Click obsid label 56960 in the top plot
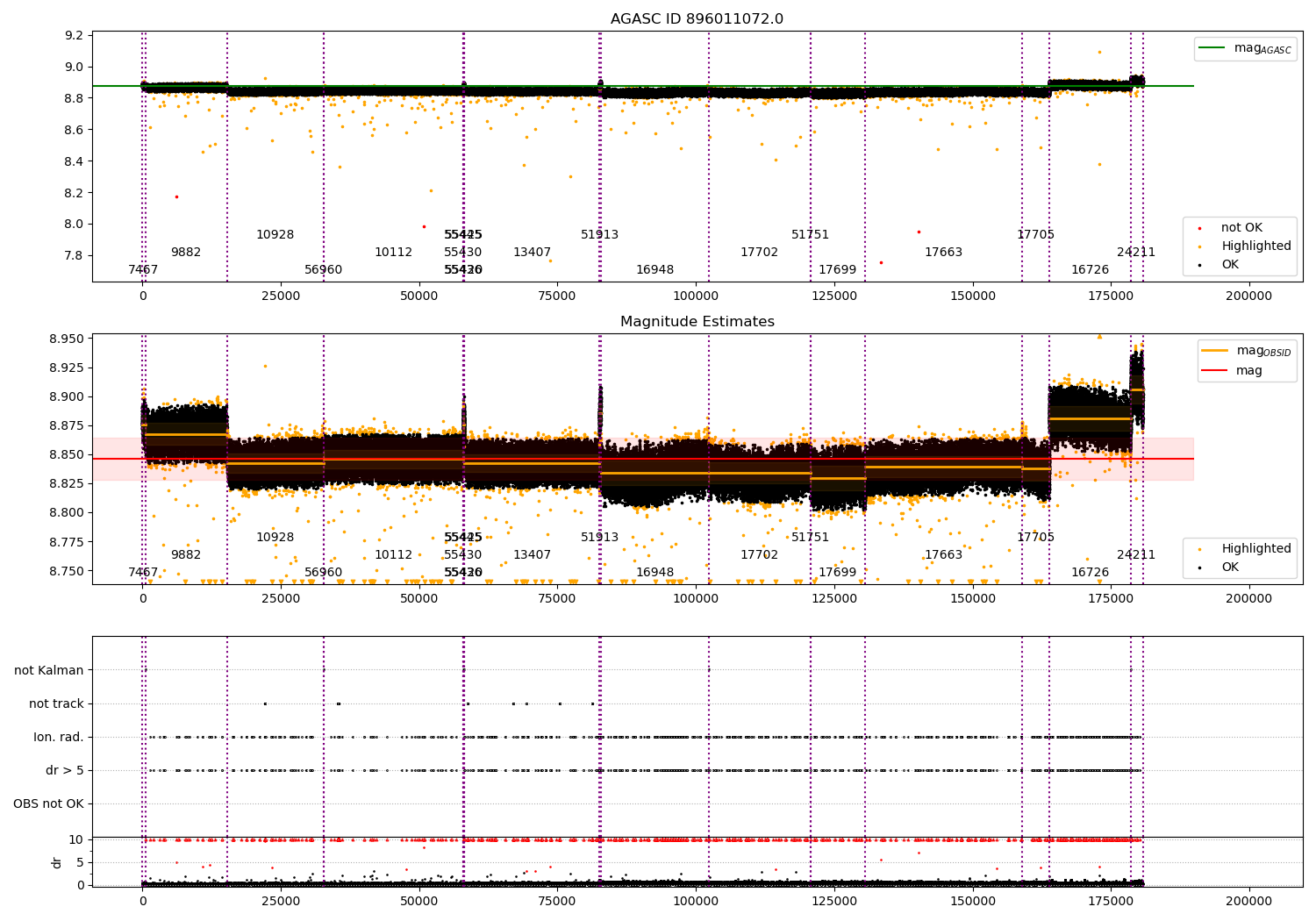Screen dimensions: 1316x921 point(324,270)
